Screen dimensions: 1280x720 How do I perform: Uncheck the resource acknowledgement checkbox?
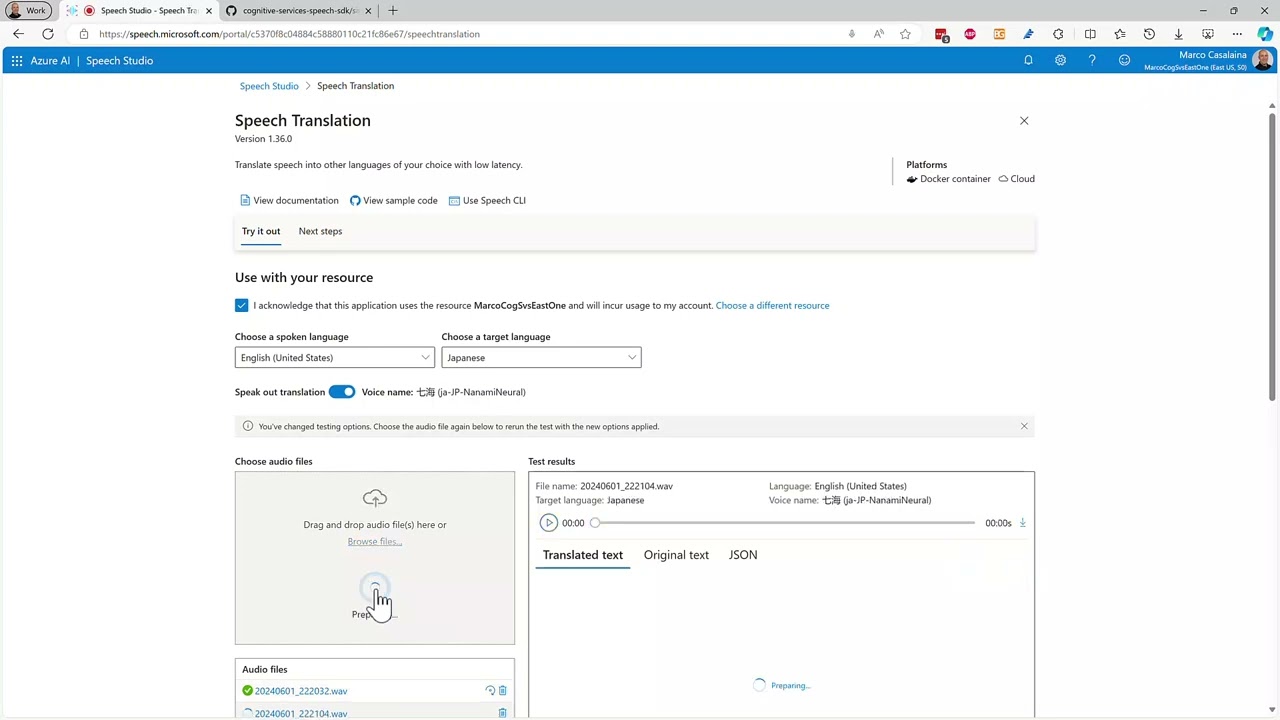[241, 305]
